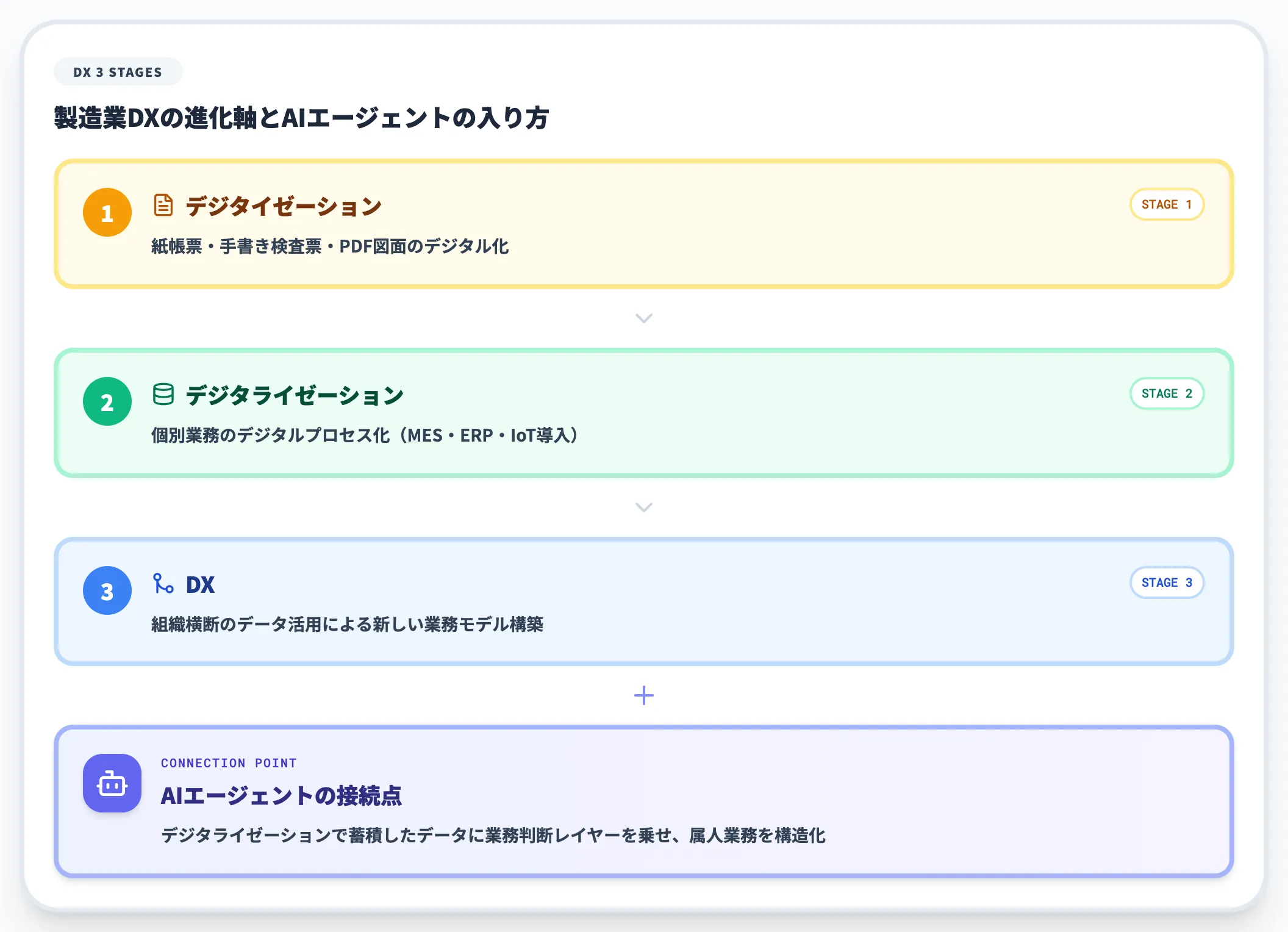Viewport: 1288px width, 932px height.
Task: Select the STAGE 1 pill on the yellow card
Action: (1166, 204)
